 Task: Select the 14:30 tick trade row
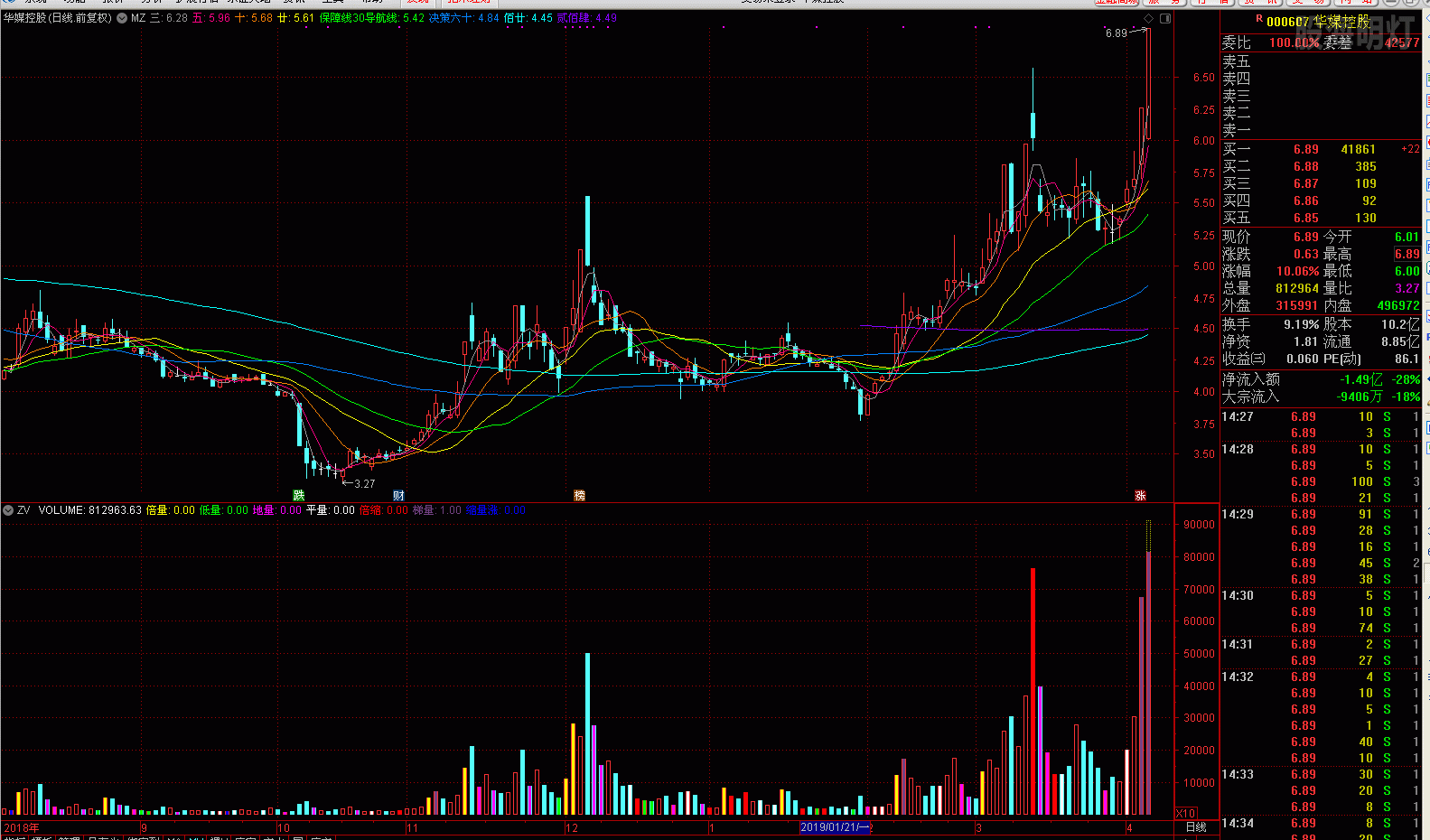[1322, 595]
